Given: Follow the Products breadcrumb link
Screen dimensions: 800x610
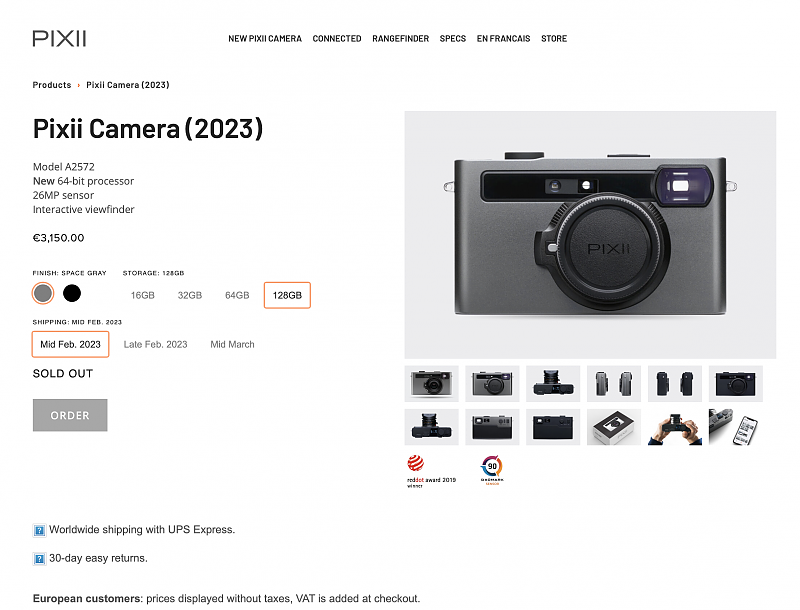Looking at the screenshot, I should pyautogui.click(x=52, y=85).
